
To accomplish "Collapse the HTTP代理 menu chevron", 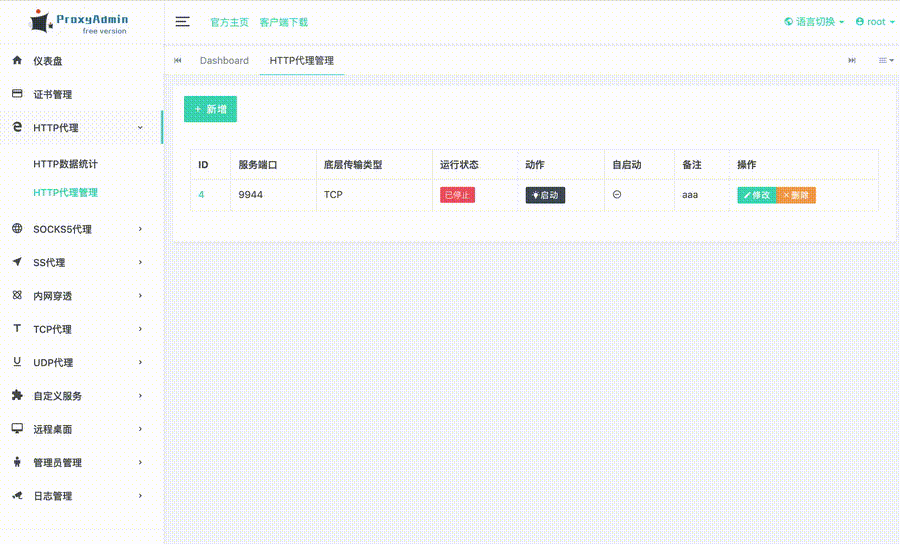I will tap(140, 127).
